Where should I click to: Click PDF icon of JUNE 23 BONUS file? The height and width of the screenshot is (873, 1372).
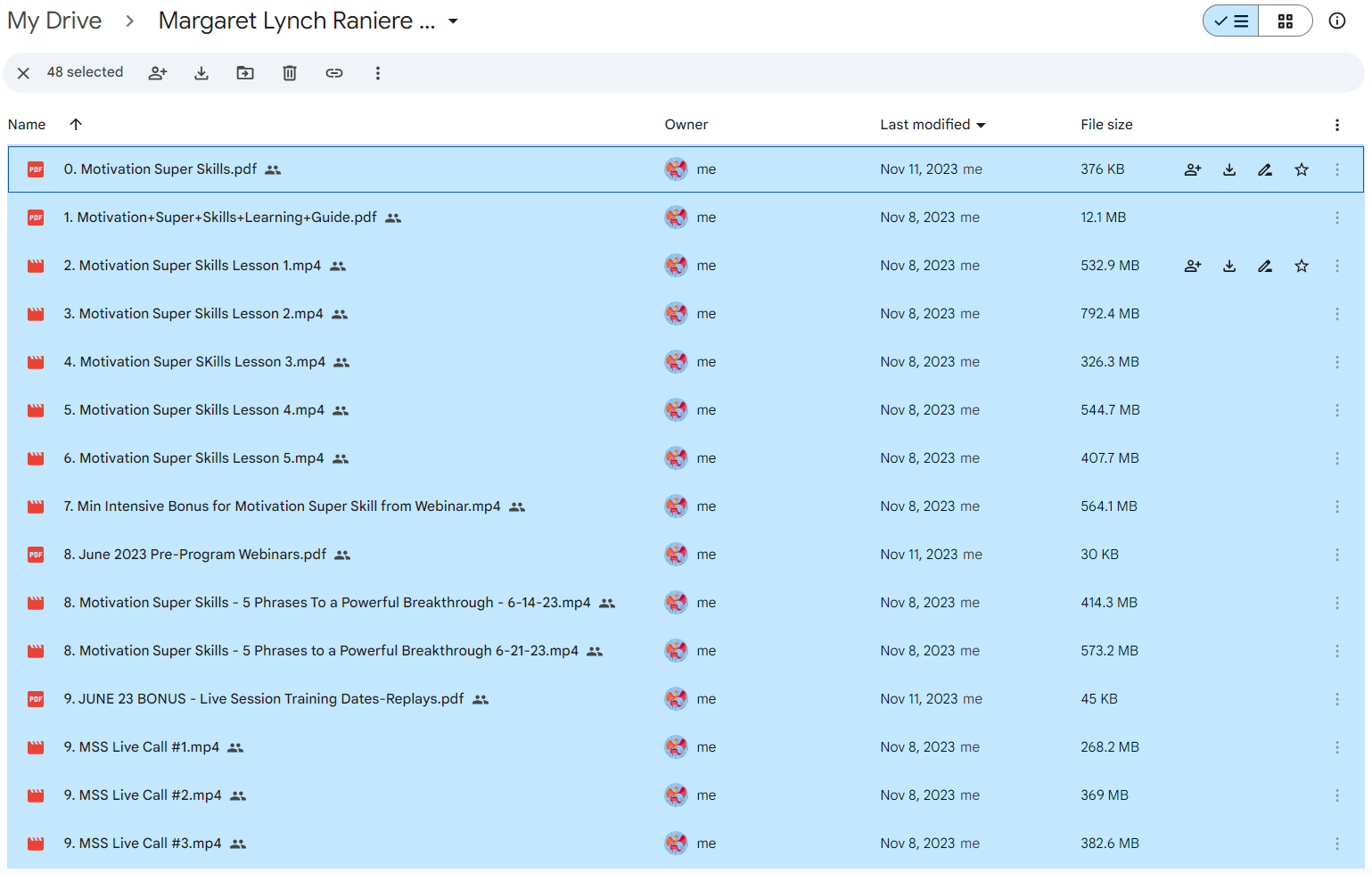pos(36,699)
